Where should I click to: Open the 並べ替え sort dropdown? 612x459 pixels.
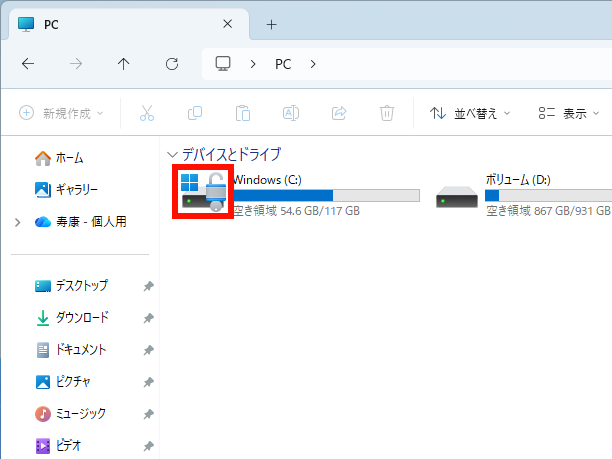[x=470, y=114]
